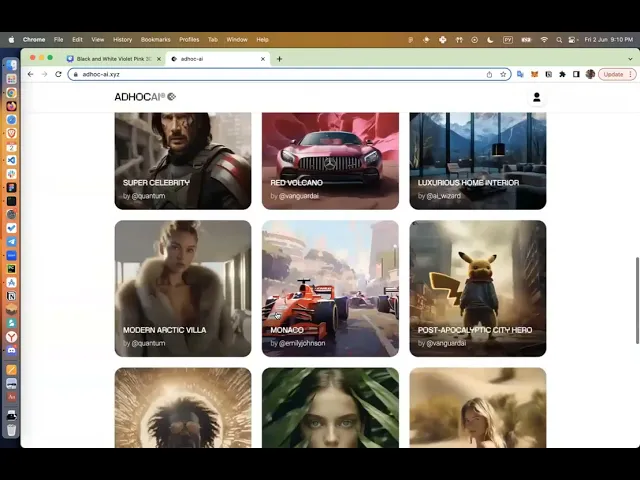Viewport: 640px width, 480px height.
Task: Toggle Do Not Disturb moon icon
Action: coord(490,40)
